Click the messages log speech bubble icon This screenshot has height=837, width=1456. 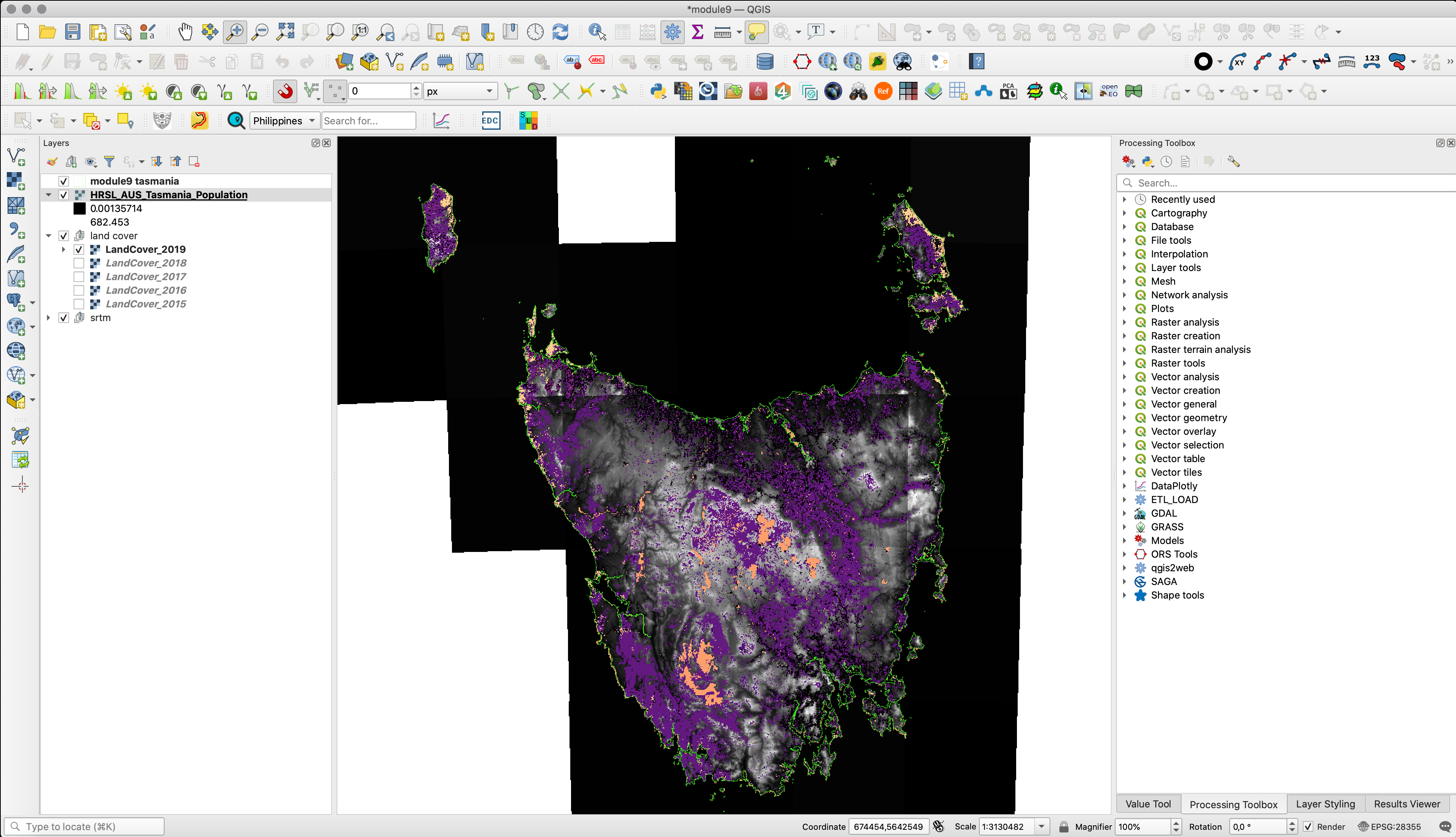tap(1446, 827)
